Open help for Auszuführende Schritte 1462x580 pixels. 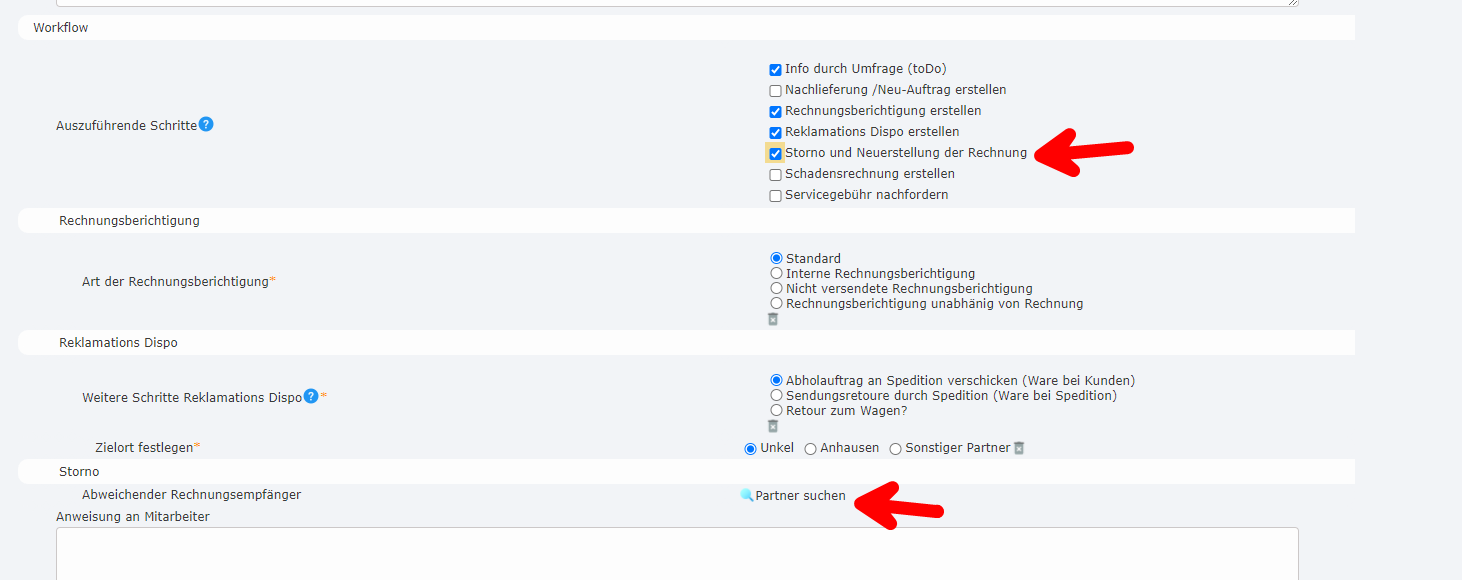206,124
